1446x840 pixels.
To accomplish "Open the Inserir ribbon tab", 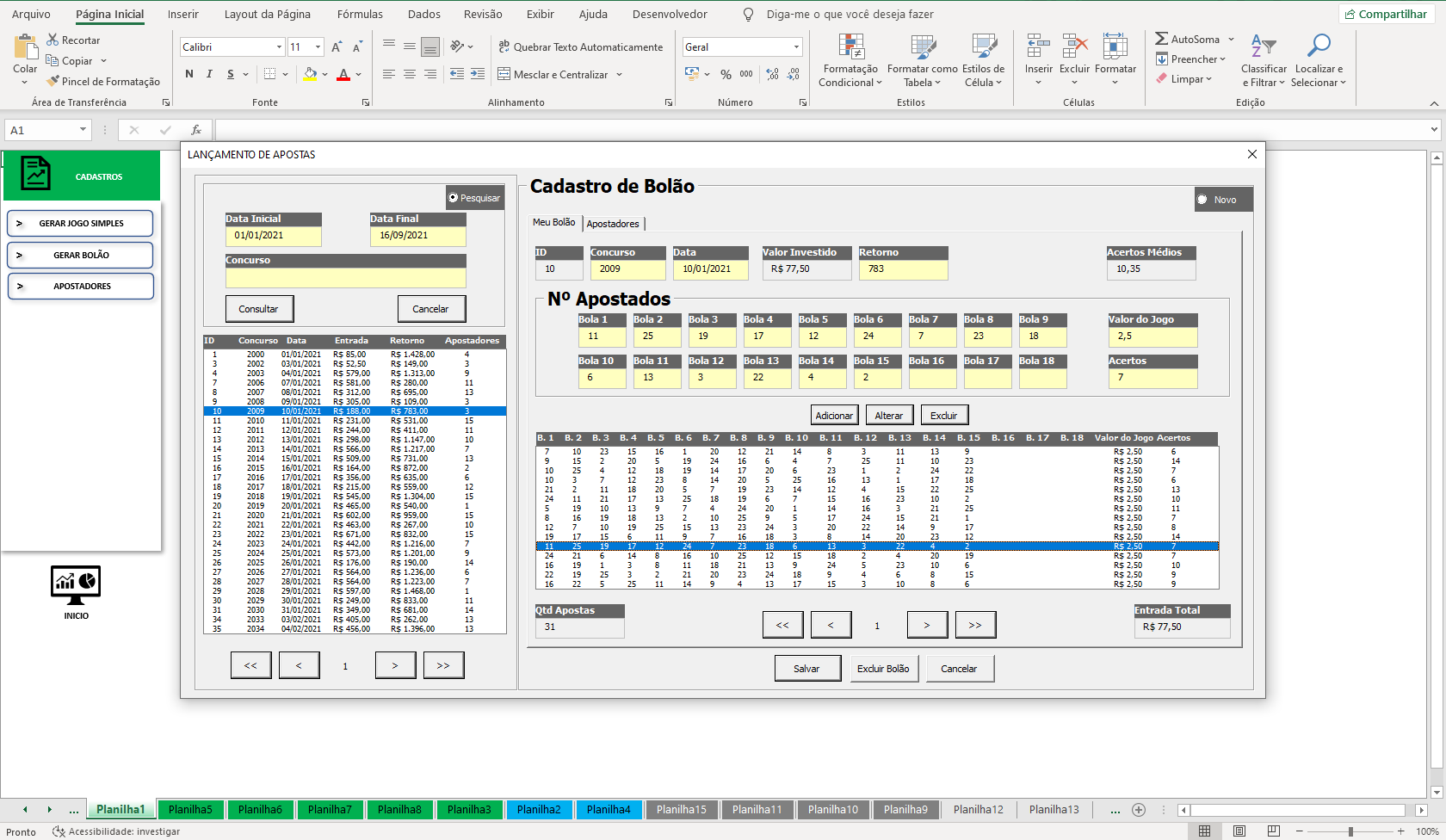I will (x=182, y=14).
